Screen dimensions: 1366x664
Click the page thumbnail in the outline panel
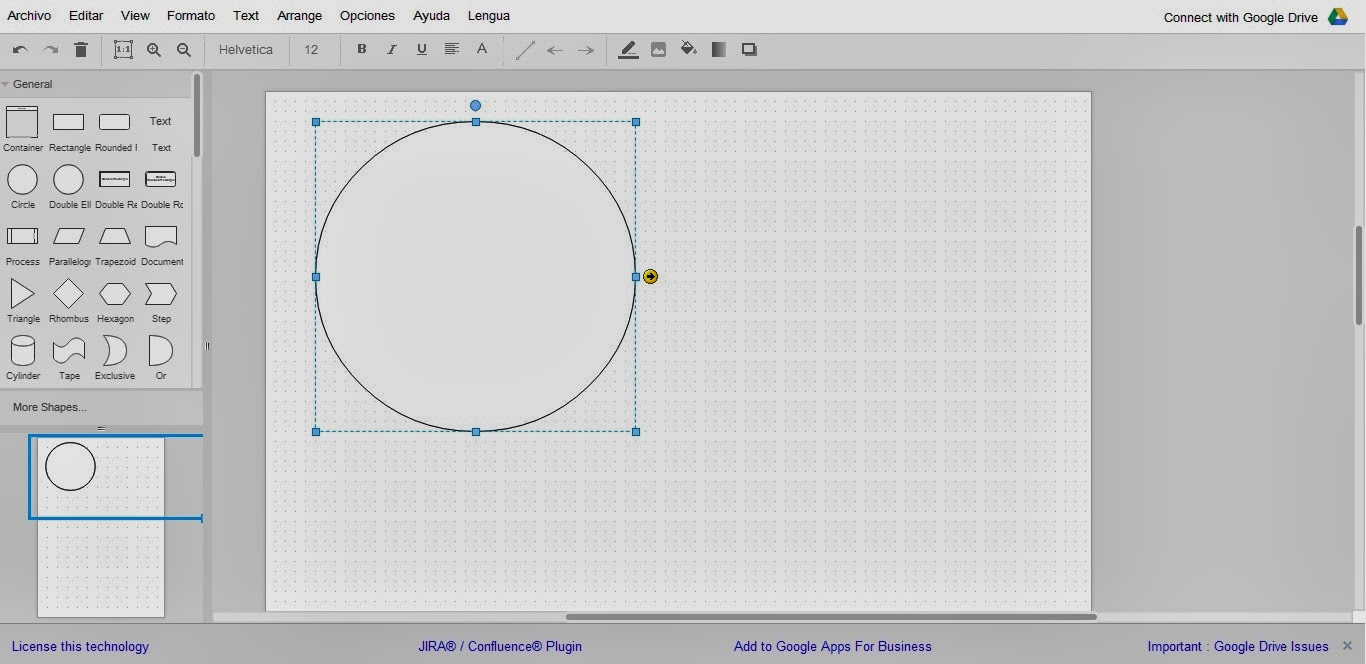tap(100, 475)
